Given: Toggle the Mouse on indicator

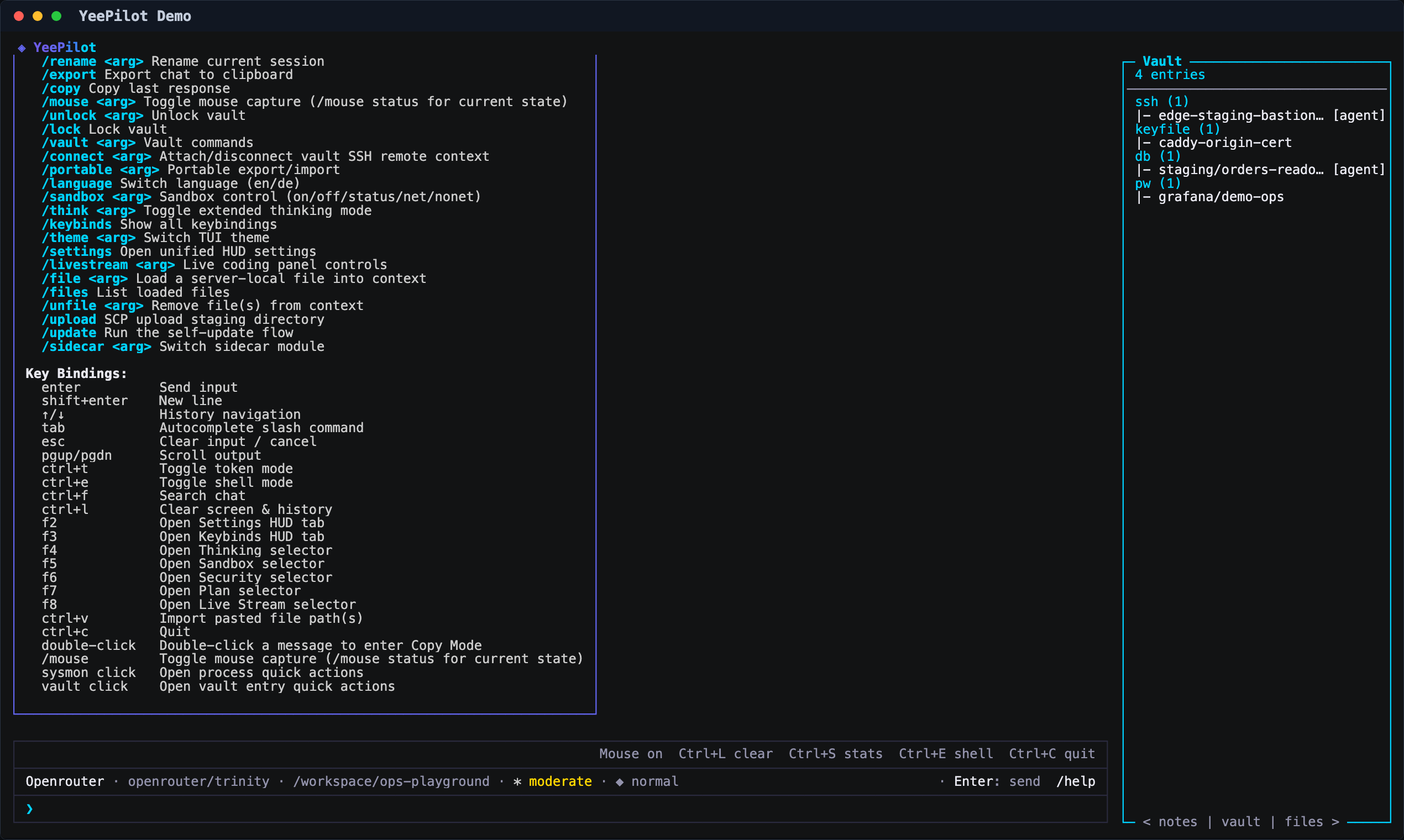Looking at the screenshot, I should tap(631, 754).
